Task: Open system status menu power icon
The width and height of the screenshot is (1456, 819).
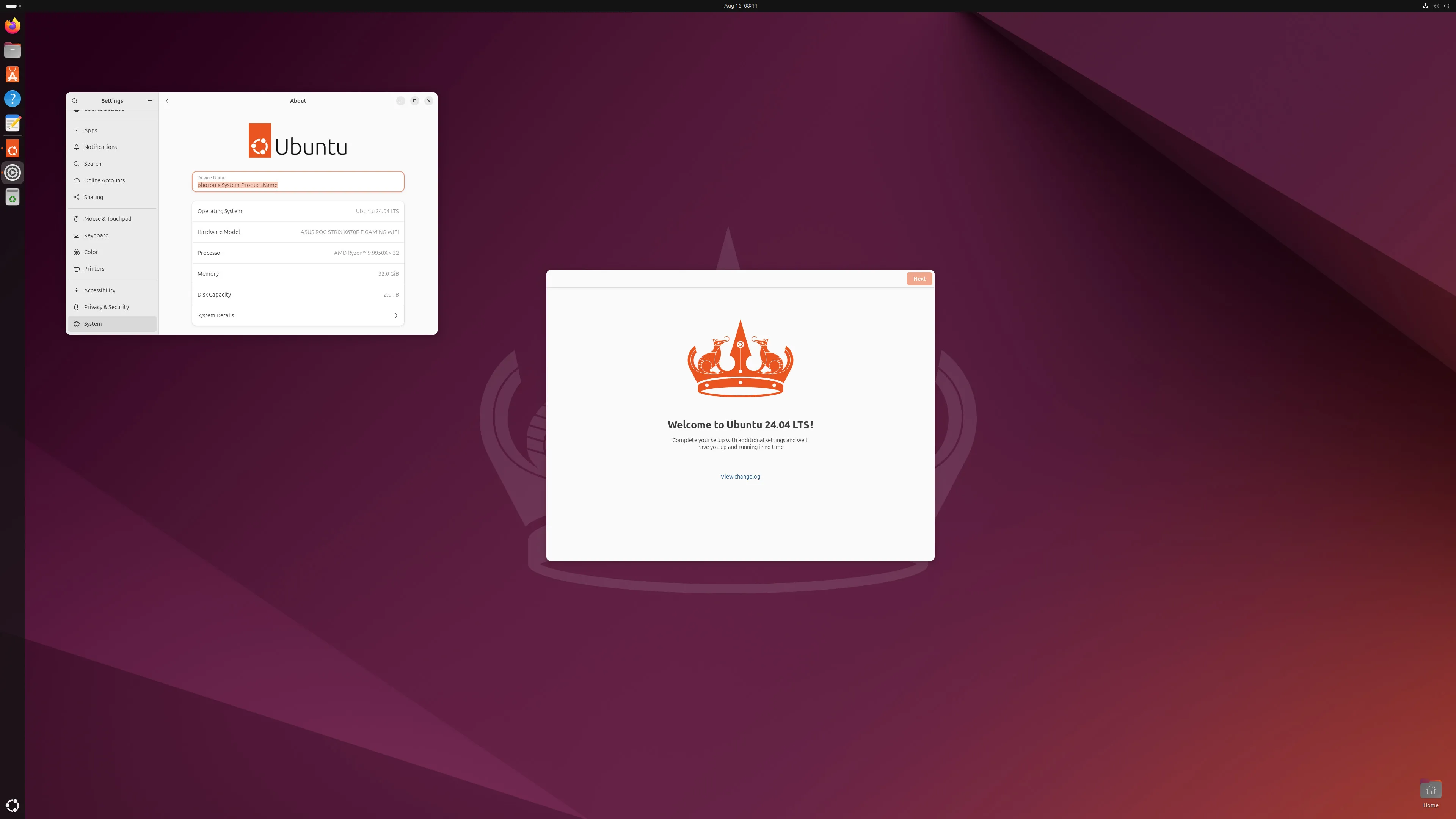Action: [x=1447, y=6]
